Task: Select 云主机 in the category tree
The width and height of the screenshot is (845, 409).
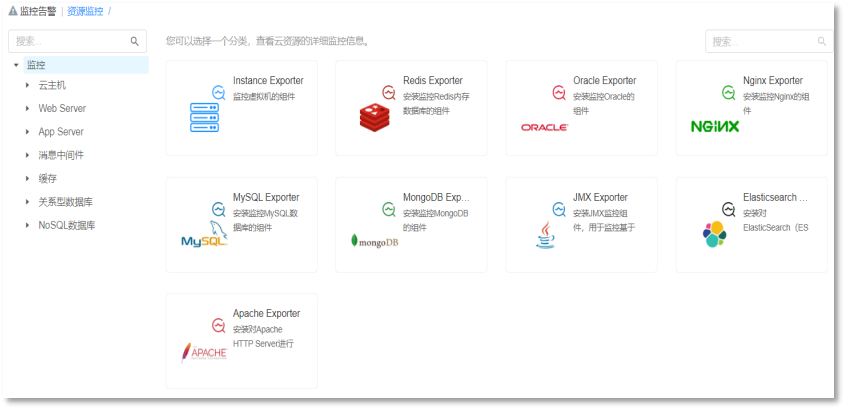Action: (52, 85)
